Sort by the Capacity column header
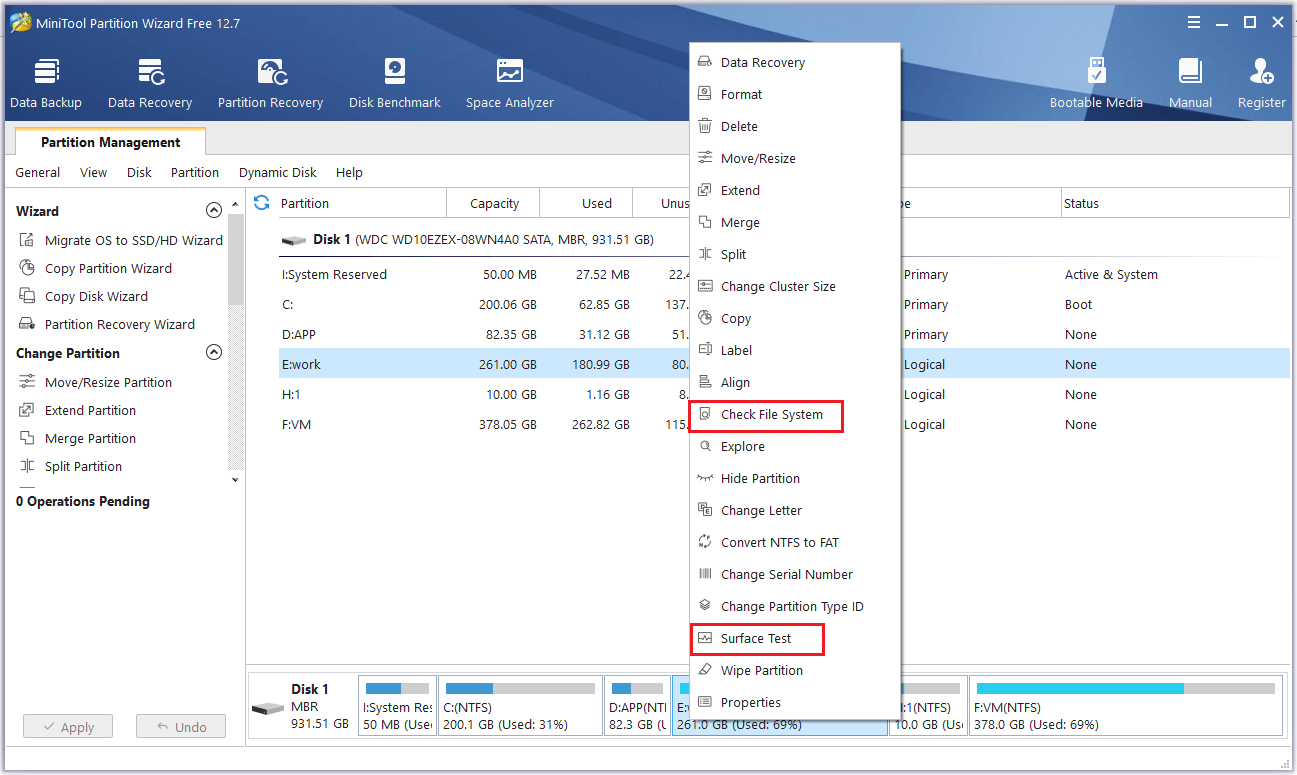1297x775 pixels. point(494,203)
